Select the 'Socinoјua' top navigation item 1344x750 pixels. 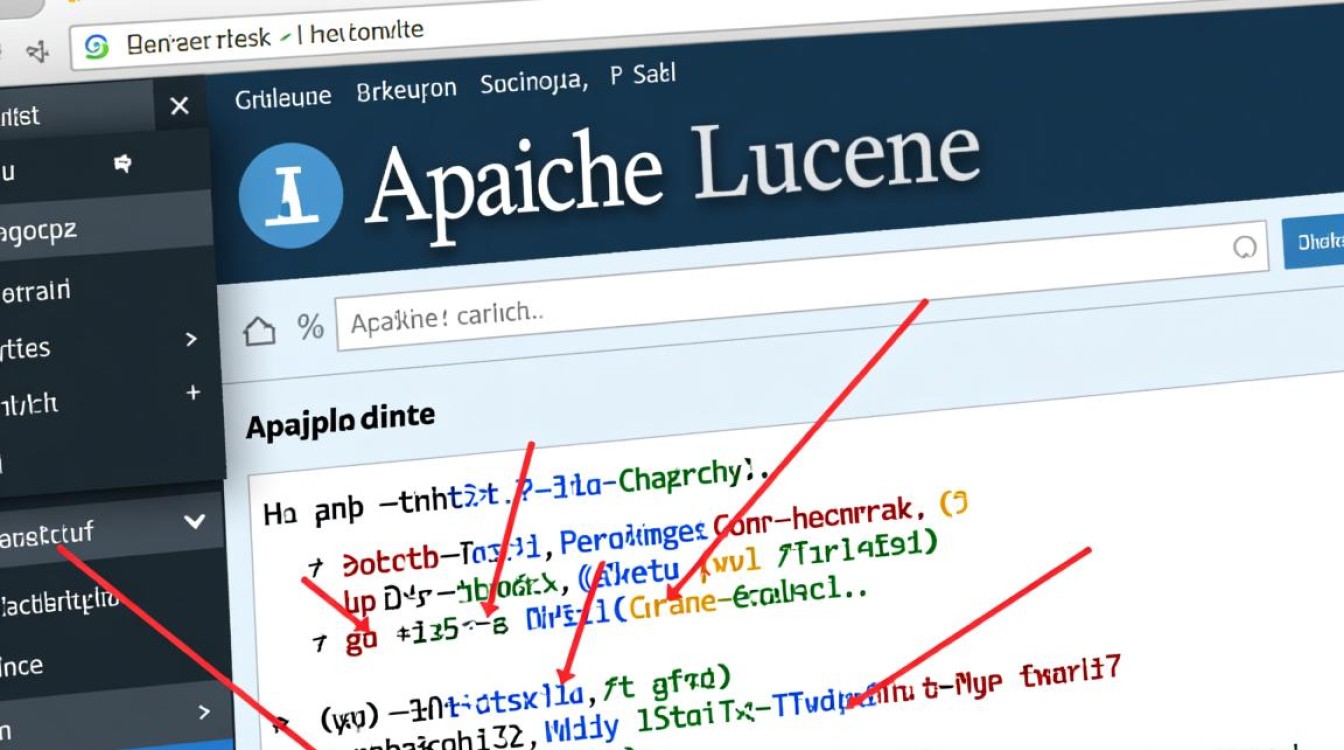532,83
